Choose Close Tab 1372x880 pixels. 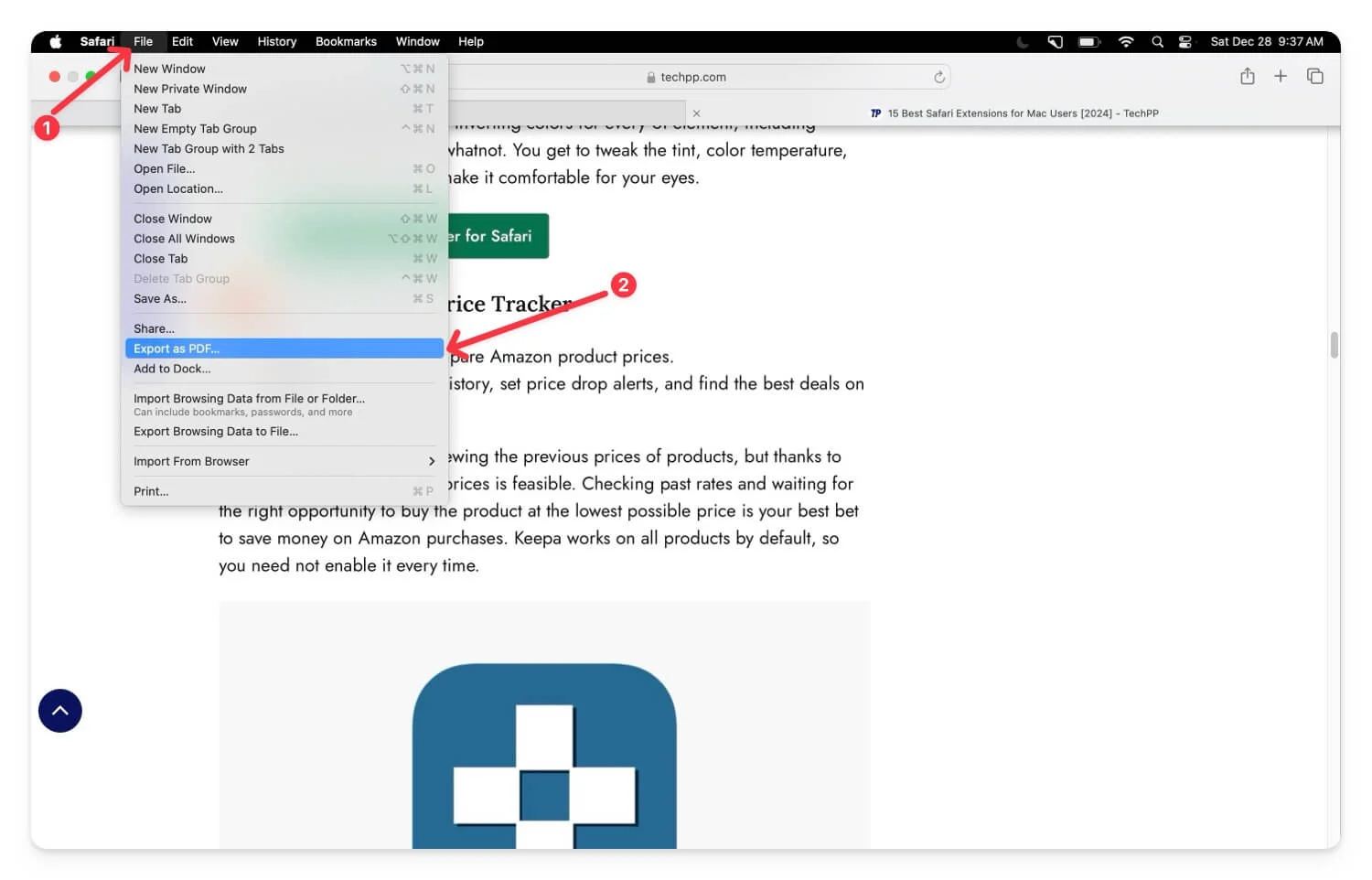click(x=284, y=259)
